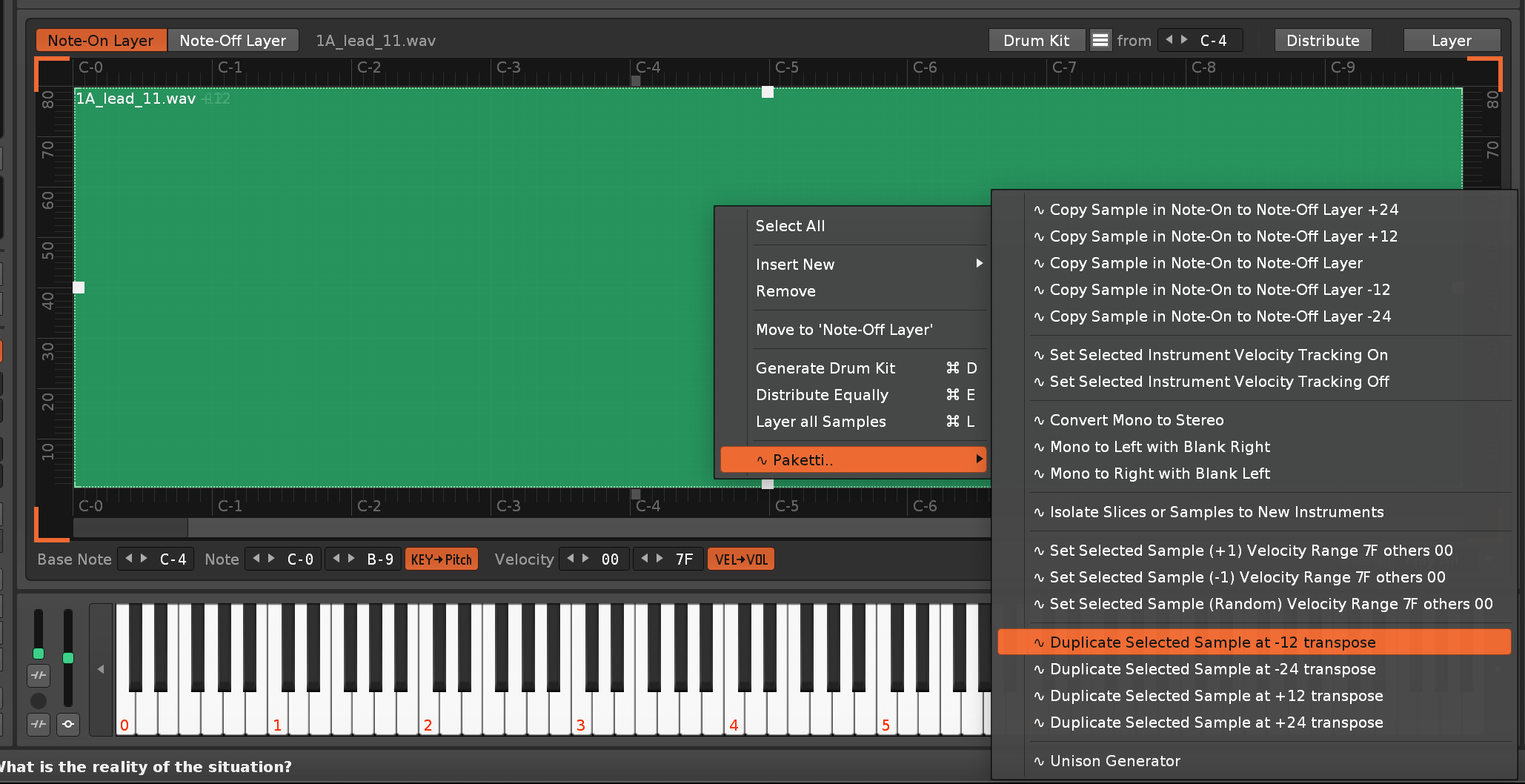Click the keyzone horizontal scrollbar thumb
The image size is (1525, 784).
[x=130, y=528]
